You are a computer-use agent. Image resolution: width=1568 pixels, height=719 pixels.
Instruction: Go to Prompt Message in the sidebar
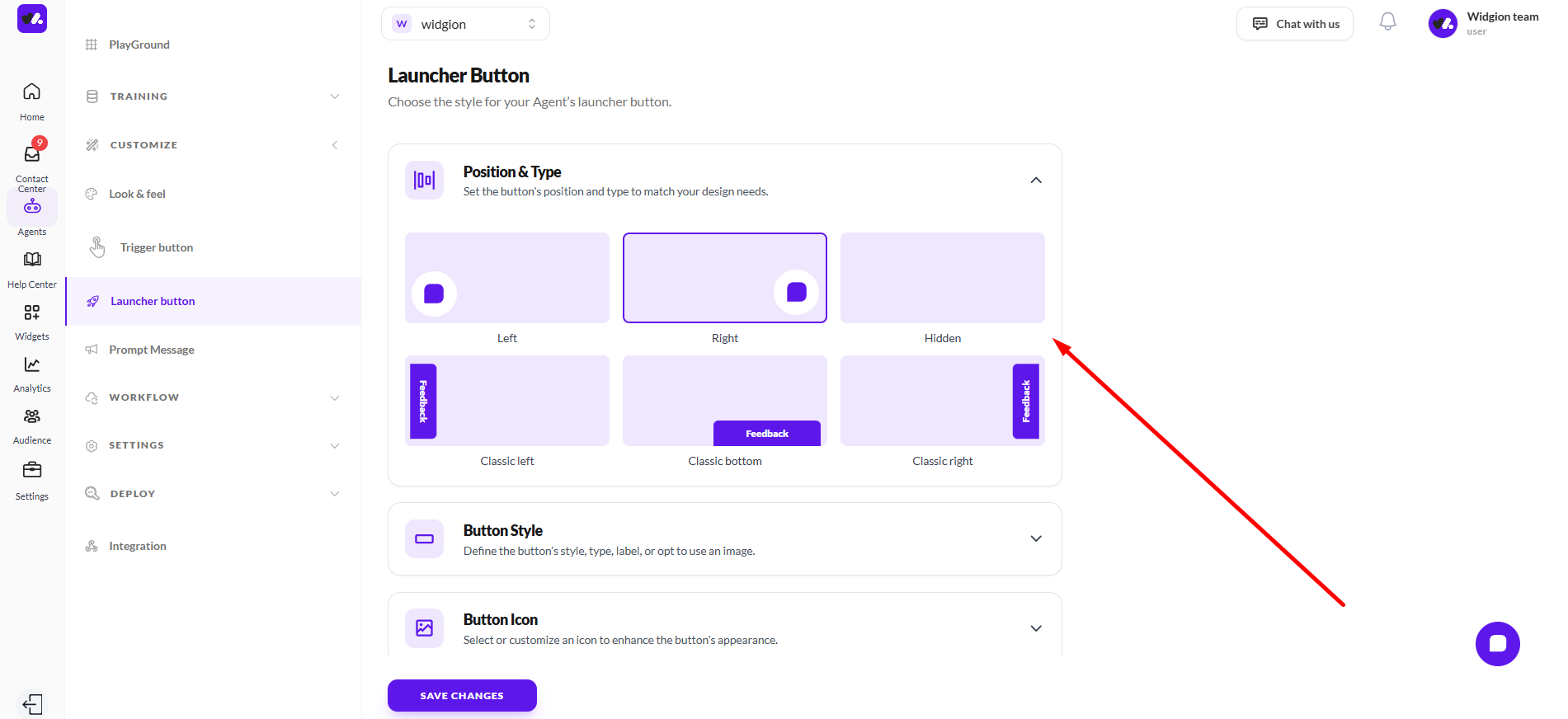[x=152, y=350]
